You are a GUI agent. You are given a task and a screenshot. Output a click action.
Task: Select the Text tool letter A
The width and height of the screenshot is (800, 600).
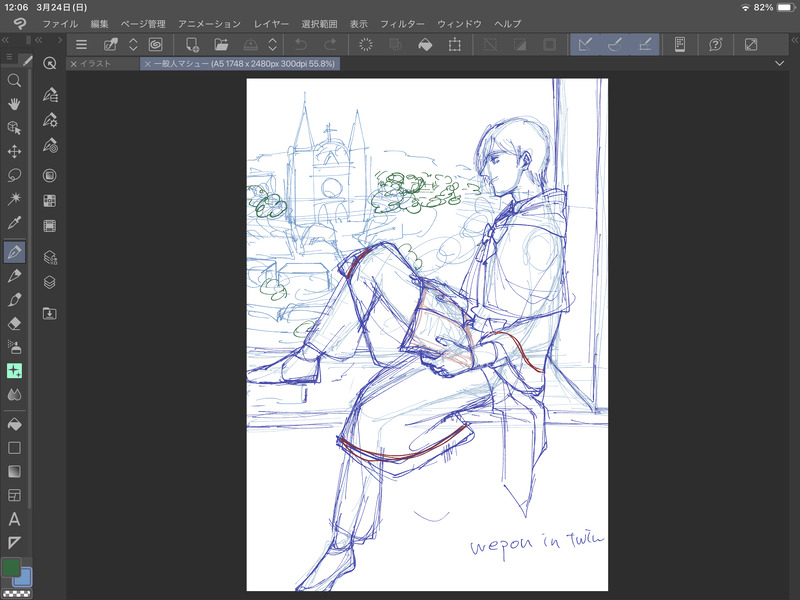click(14, 519)
